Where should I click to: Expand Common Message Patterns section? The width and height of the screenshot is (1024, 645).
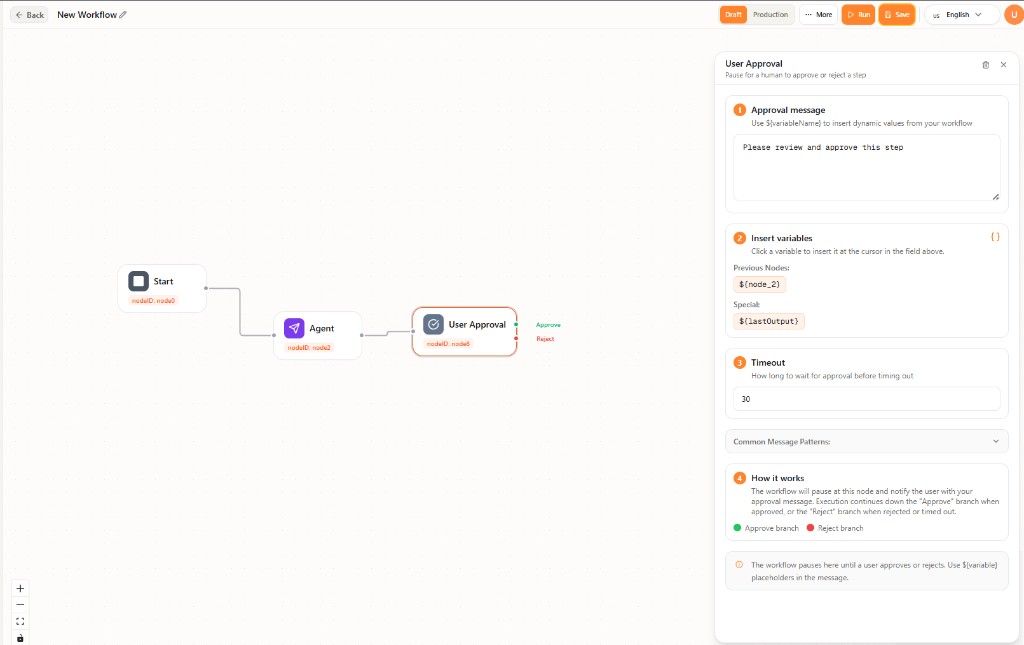point(866,441)
